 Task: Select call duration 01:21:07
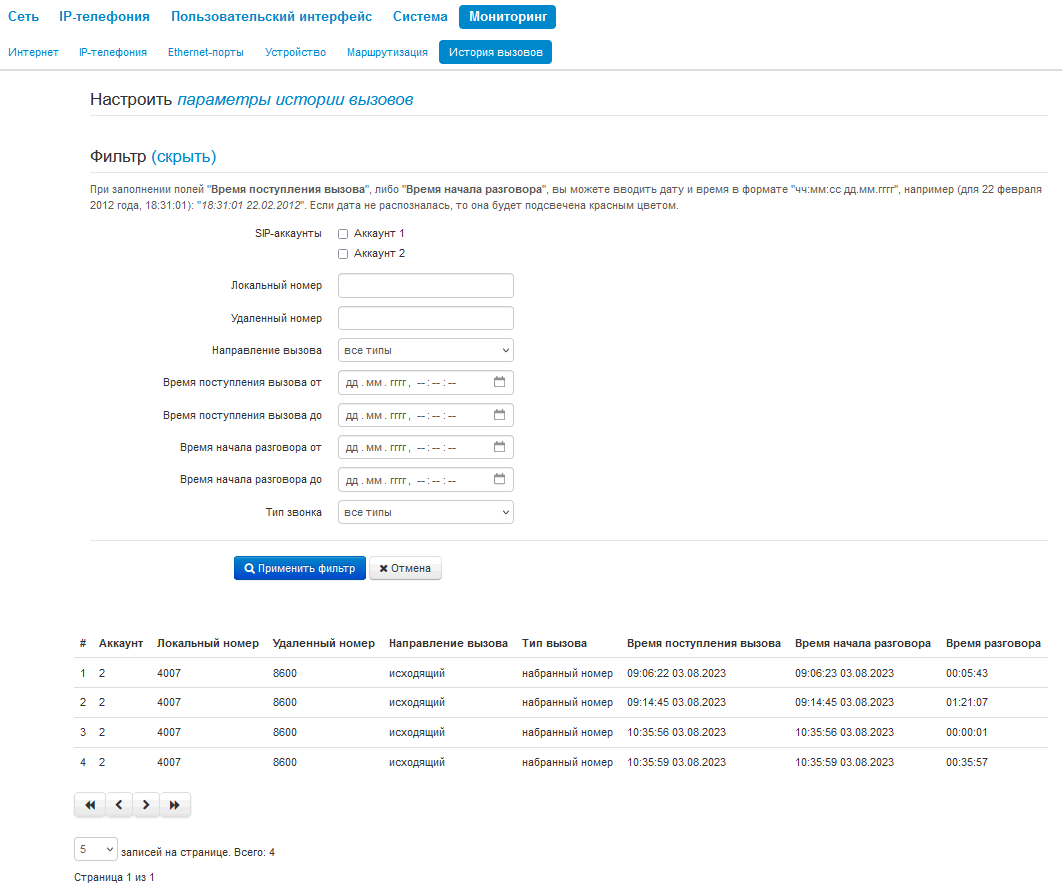(967, 702)
